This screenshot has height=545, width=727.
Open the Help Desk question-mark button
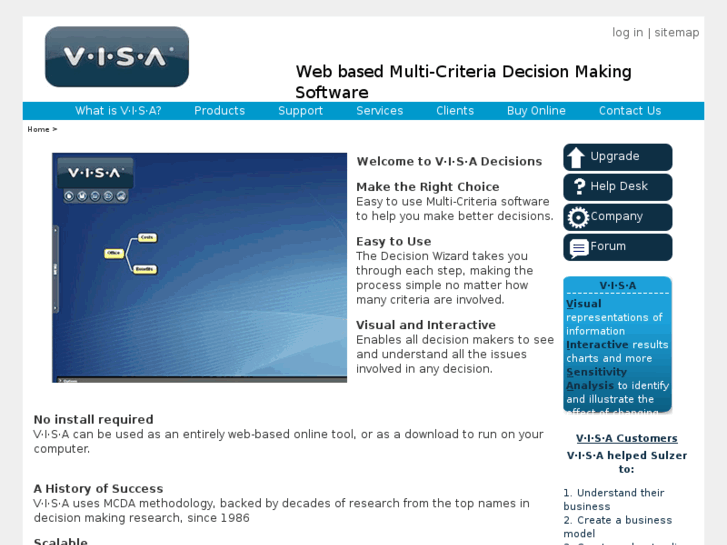click(618, 187)
